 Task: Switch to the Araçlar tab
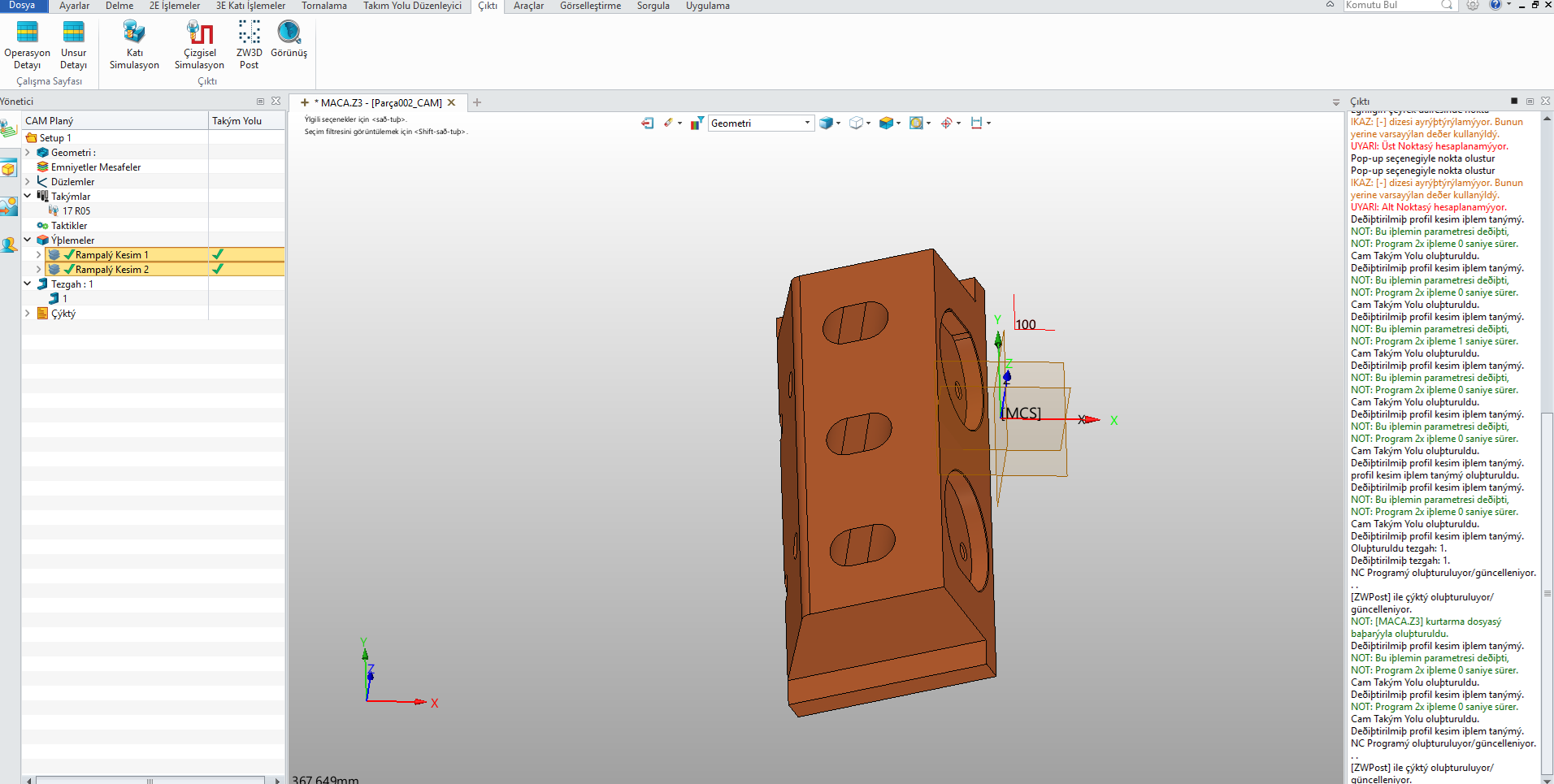click(528, 6)
